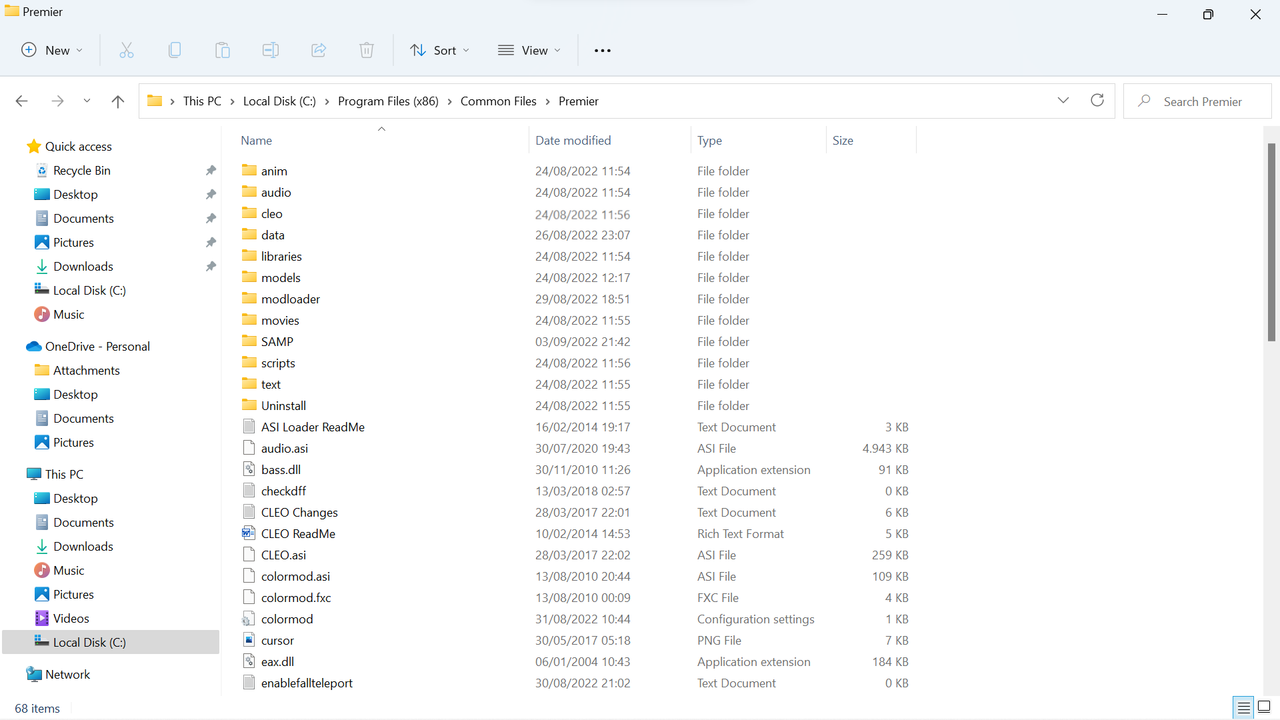Click the Search Premier box
This screenshot has width=1280, height=720.
click(x=1198, y=101)
